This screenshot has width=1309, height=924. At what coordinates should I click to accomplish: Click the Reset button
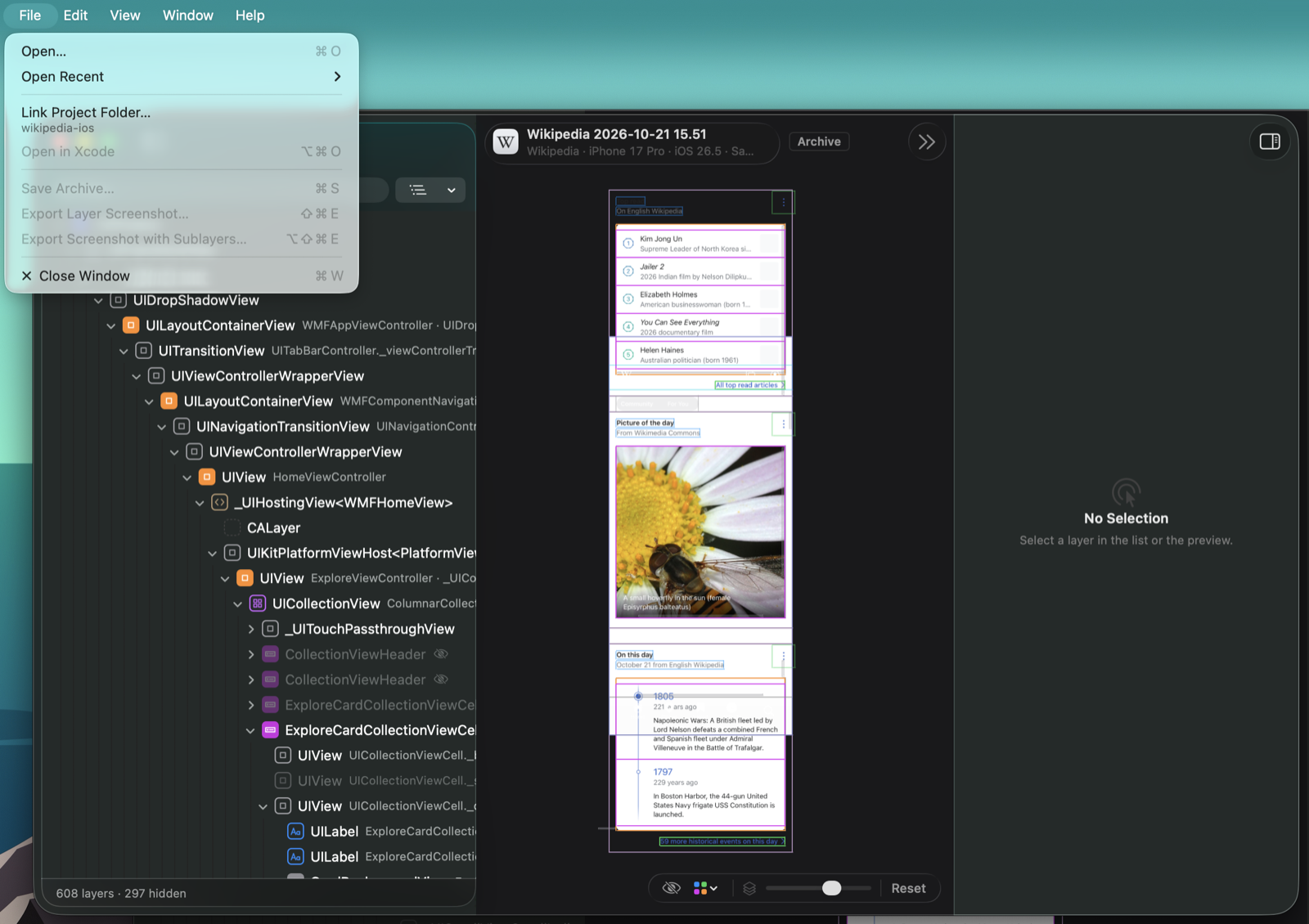pyautogui.click(x=908, y=888)
